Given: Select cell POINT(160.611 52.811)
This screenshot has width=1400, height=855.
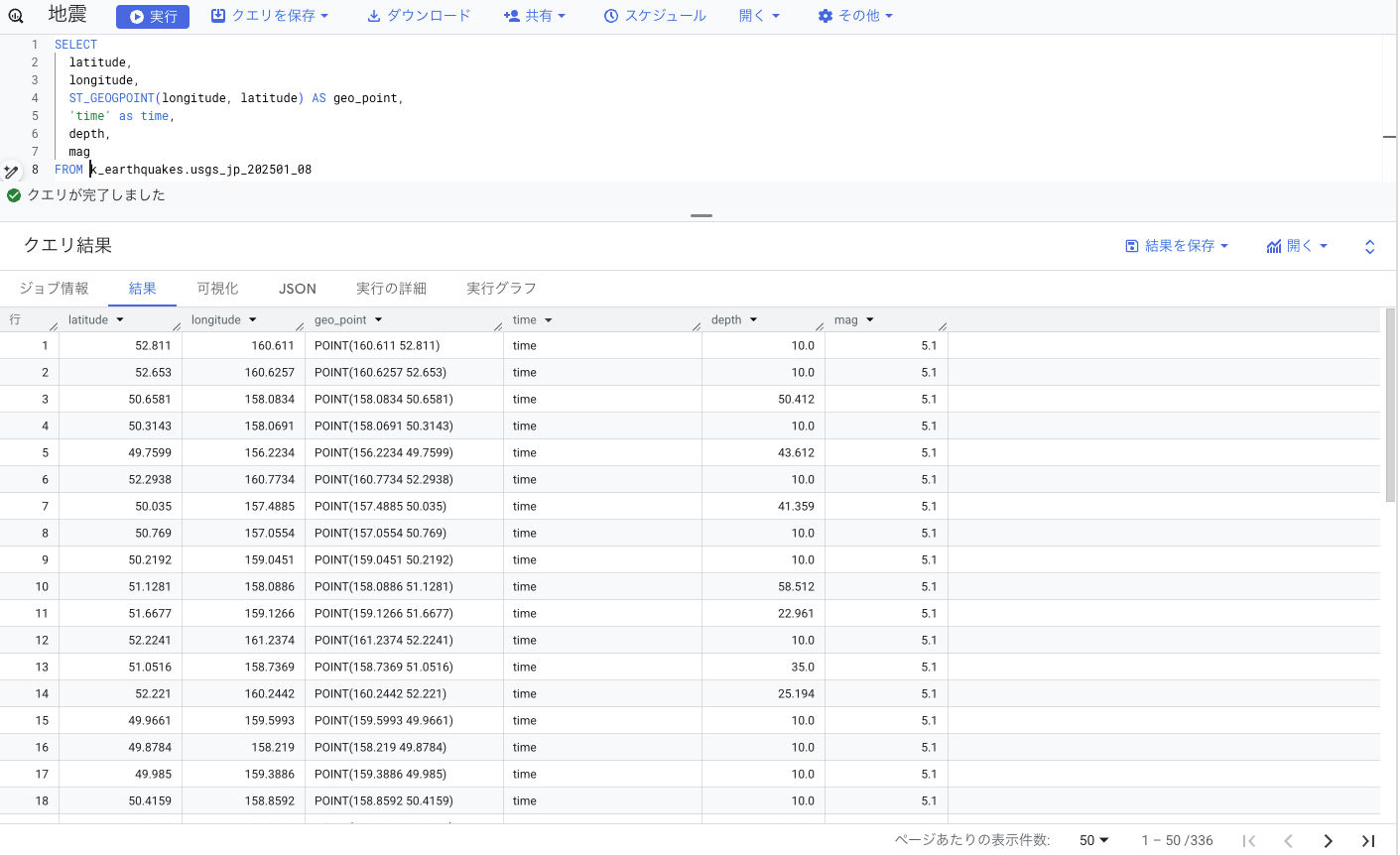Looking at the screenshot, I should tap(405, 346).
